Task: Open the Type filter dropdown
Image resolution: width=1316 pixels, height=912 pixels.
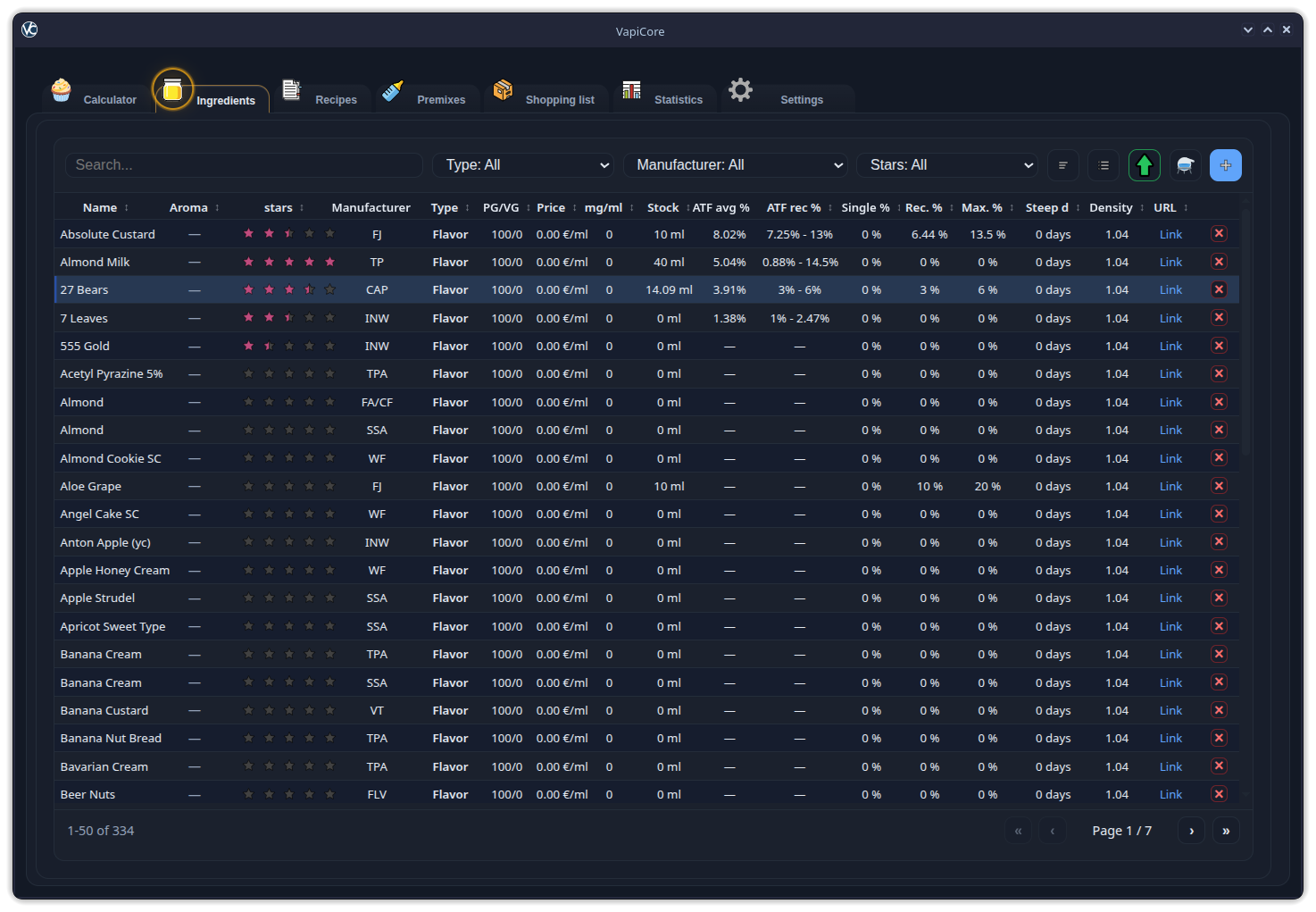Action: pyautogui.click(x=523, y=165)
